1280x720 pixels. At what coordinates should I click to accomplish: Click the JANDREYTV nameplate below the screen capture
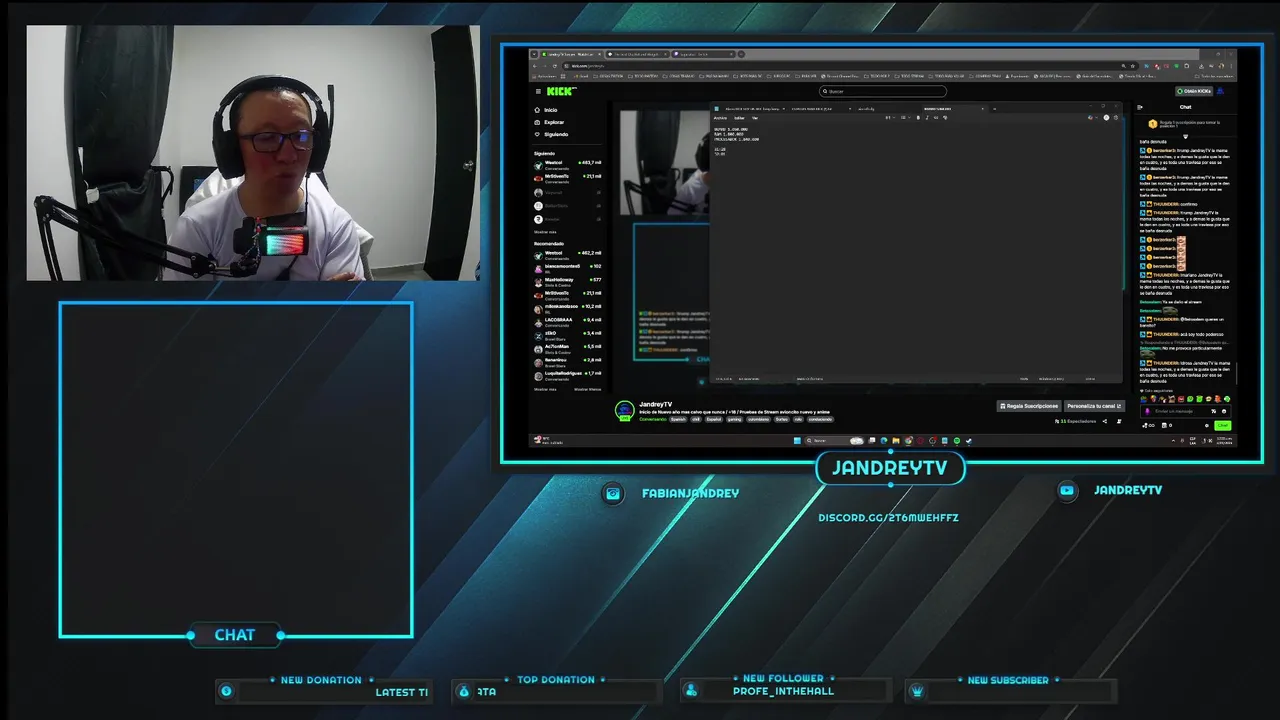tap(889, 468)
